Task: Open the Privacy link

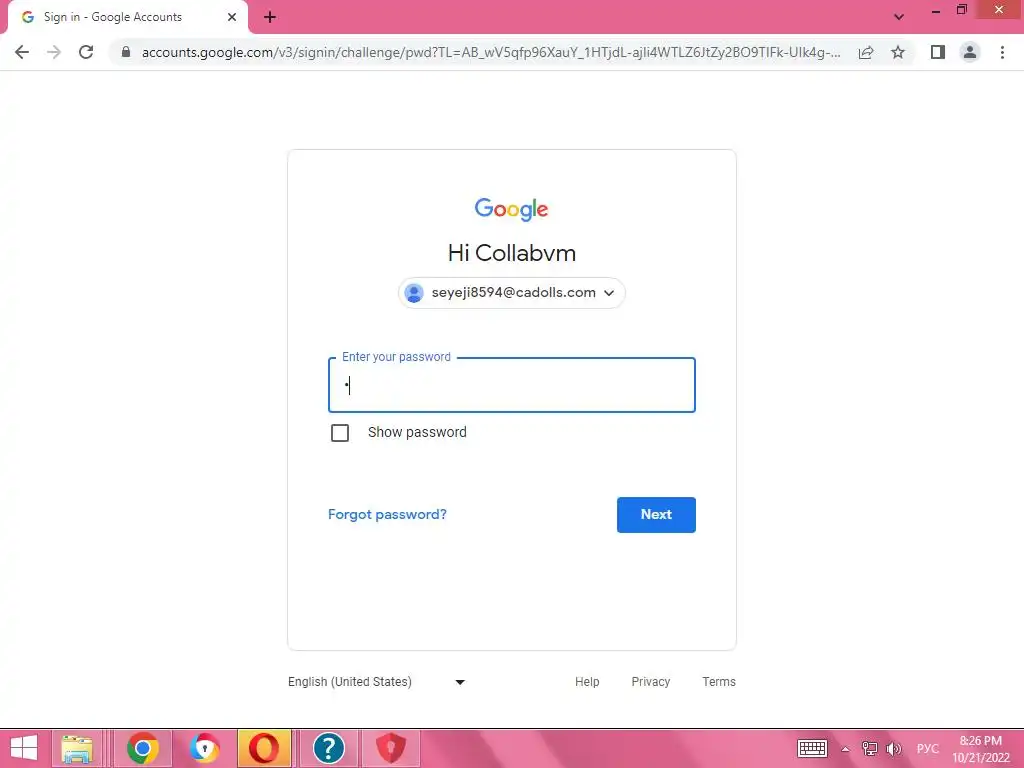Action: tap(650, 682)
